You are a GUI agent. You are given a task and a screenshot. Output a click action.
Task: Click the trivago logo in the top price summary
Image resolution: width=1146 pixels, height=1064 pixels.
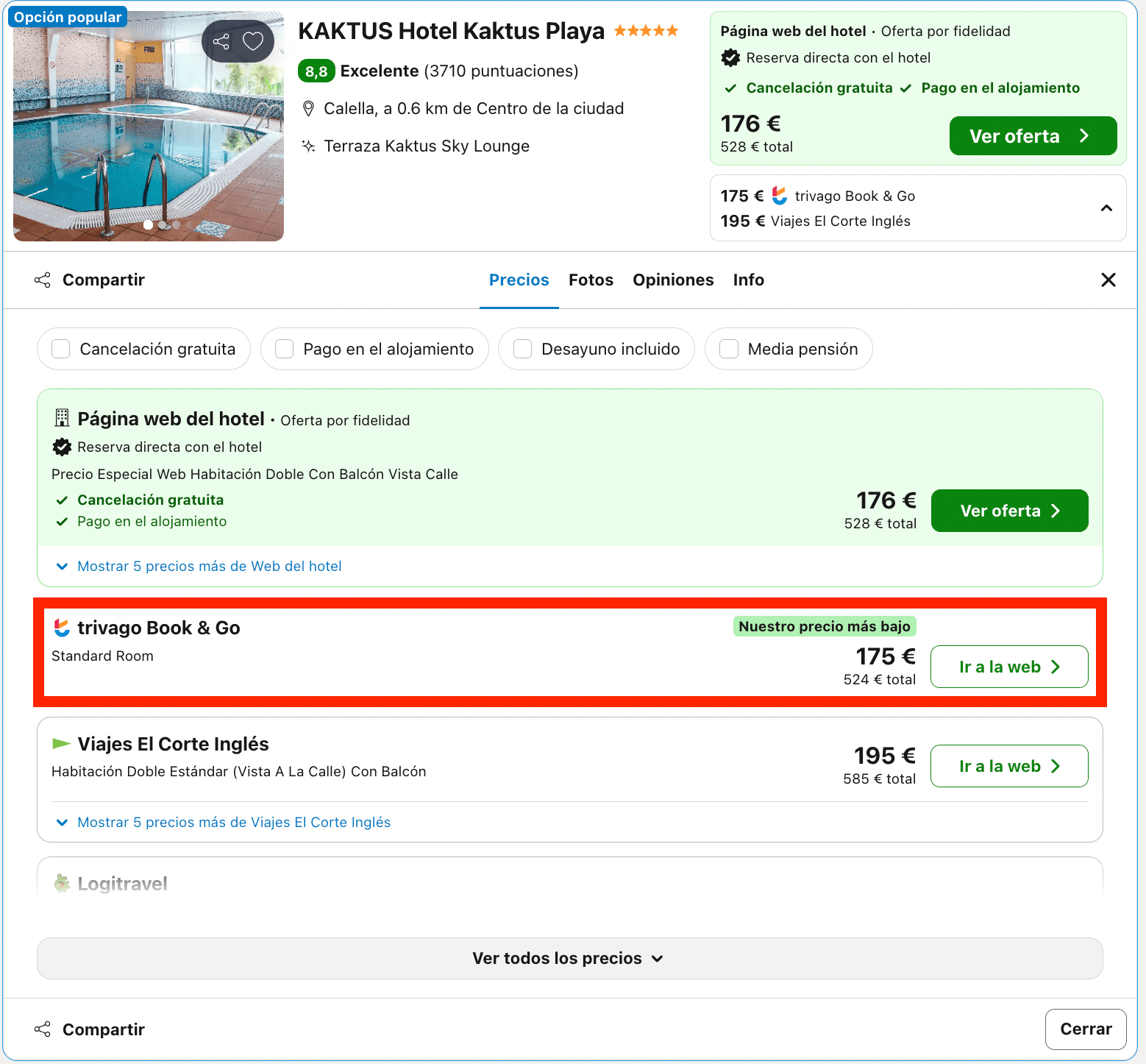pyautogui.click(x=780, y=196)
